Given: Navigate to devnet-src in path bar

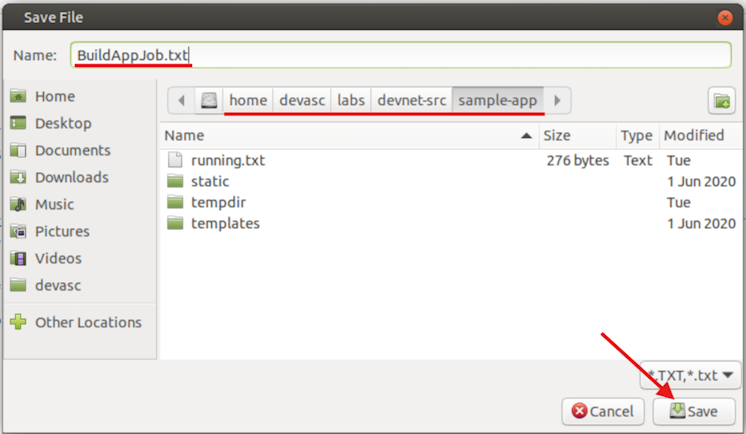Looking at the screenshot, I should pos(411,100).
